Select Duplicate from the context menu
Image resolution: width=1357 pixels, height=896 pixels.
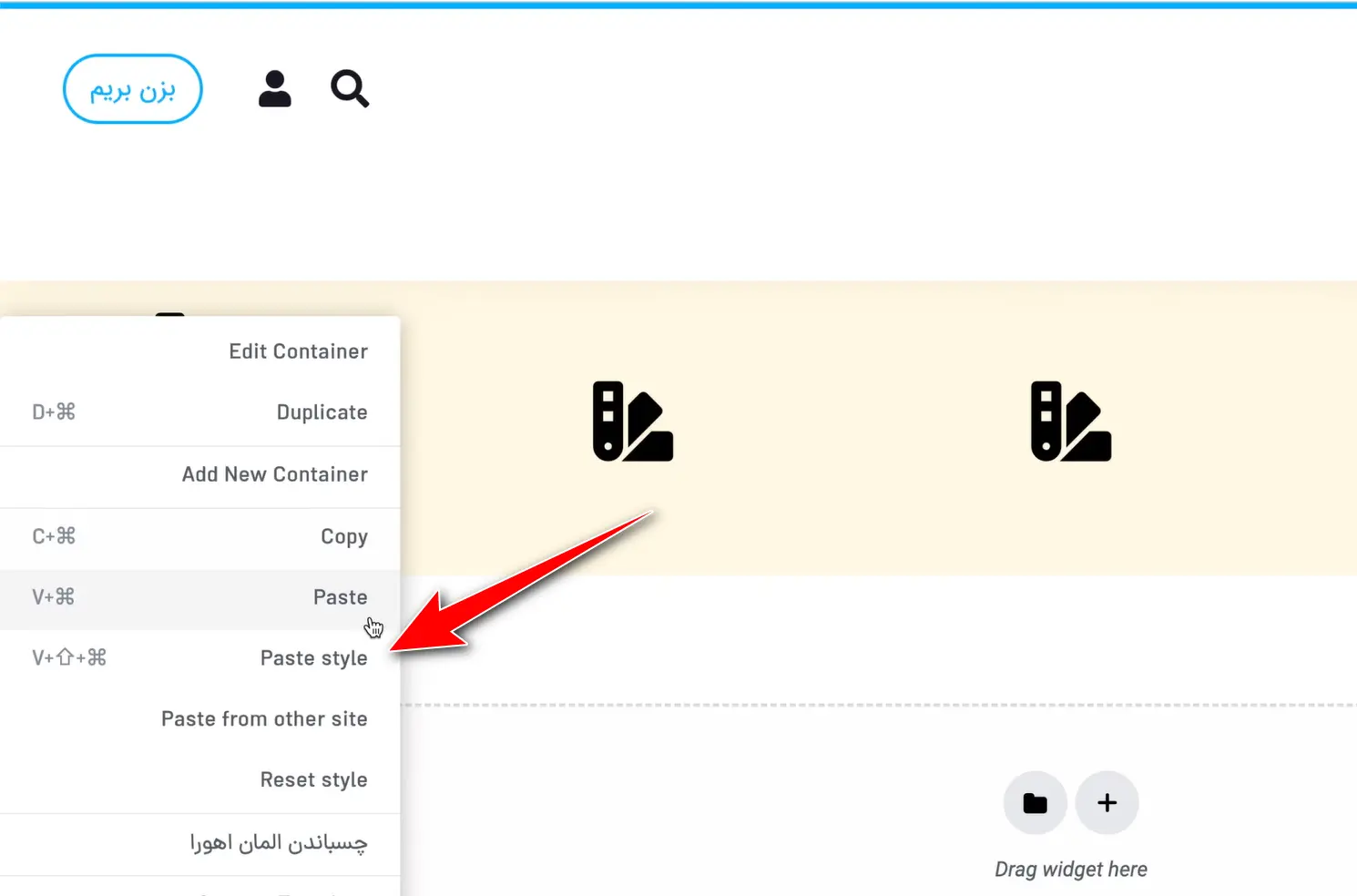coord(321,412)
